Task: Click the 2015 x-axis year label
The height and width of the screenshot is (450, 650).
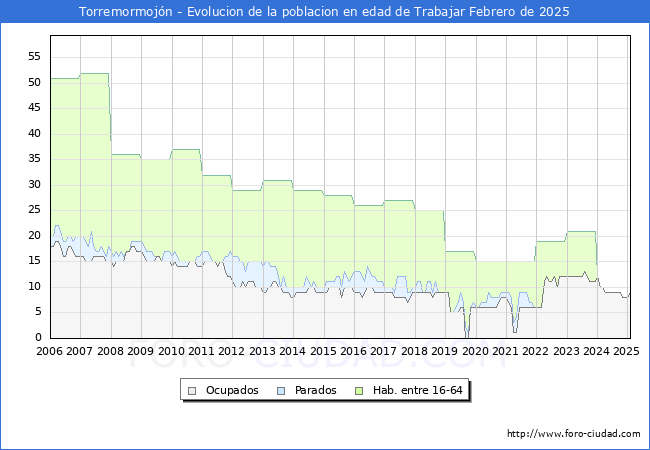Action: 323,351
